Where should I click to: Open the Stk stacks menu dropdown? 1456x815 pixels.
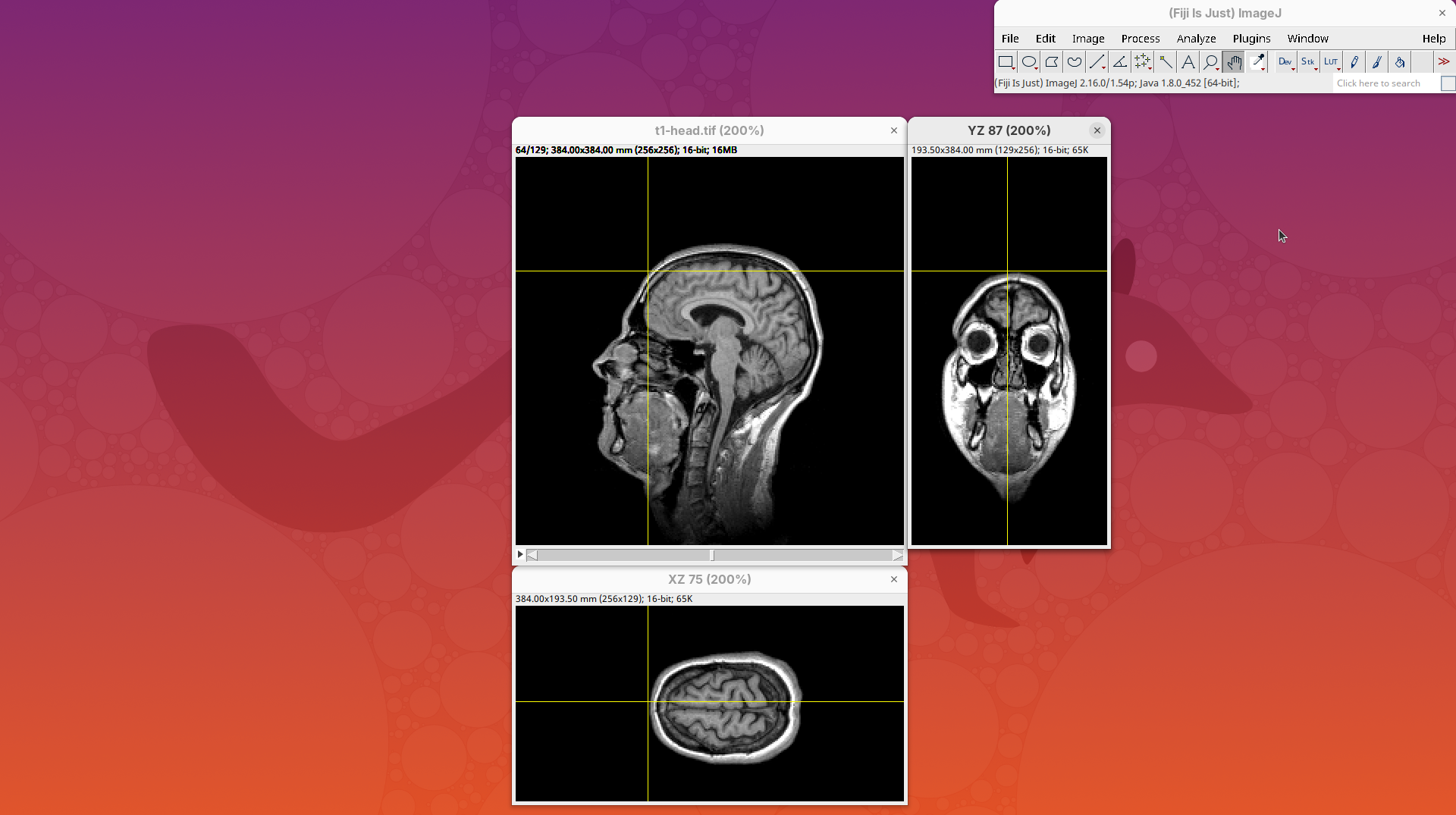coord(1308,62)
